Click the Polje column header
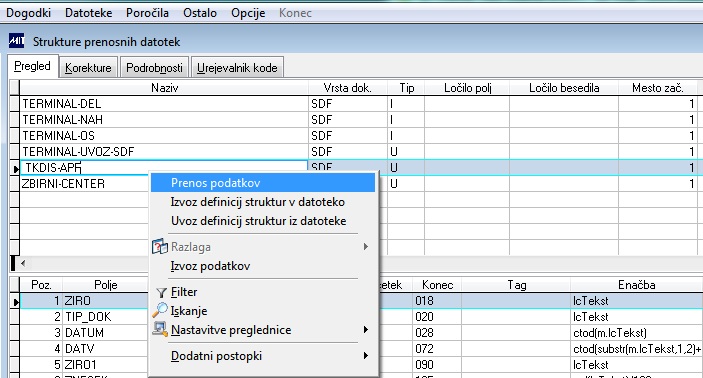The height and width of the screenshot is (378, 703). (106, 285)
